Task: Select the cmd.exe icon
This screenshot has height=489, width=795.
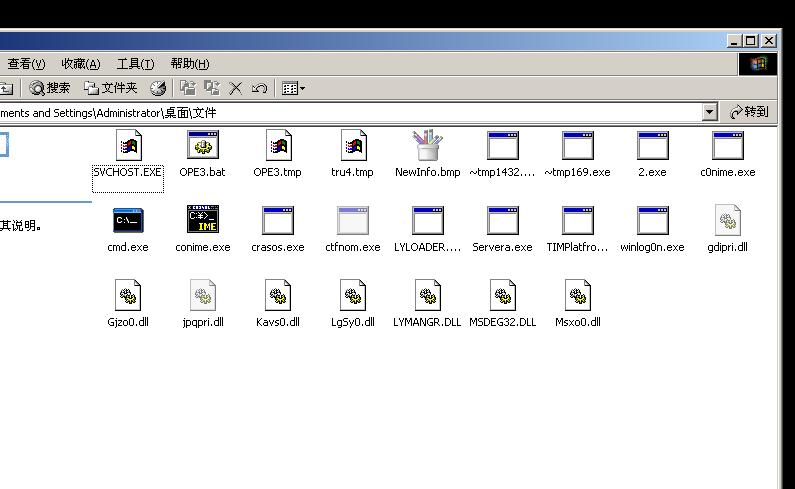Action: click(127, 221)
